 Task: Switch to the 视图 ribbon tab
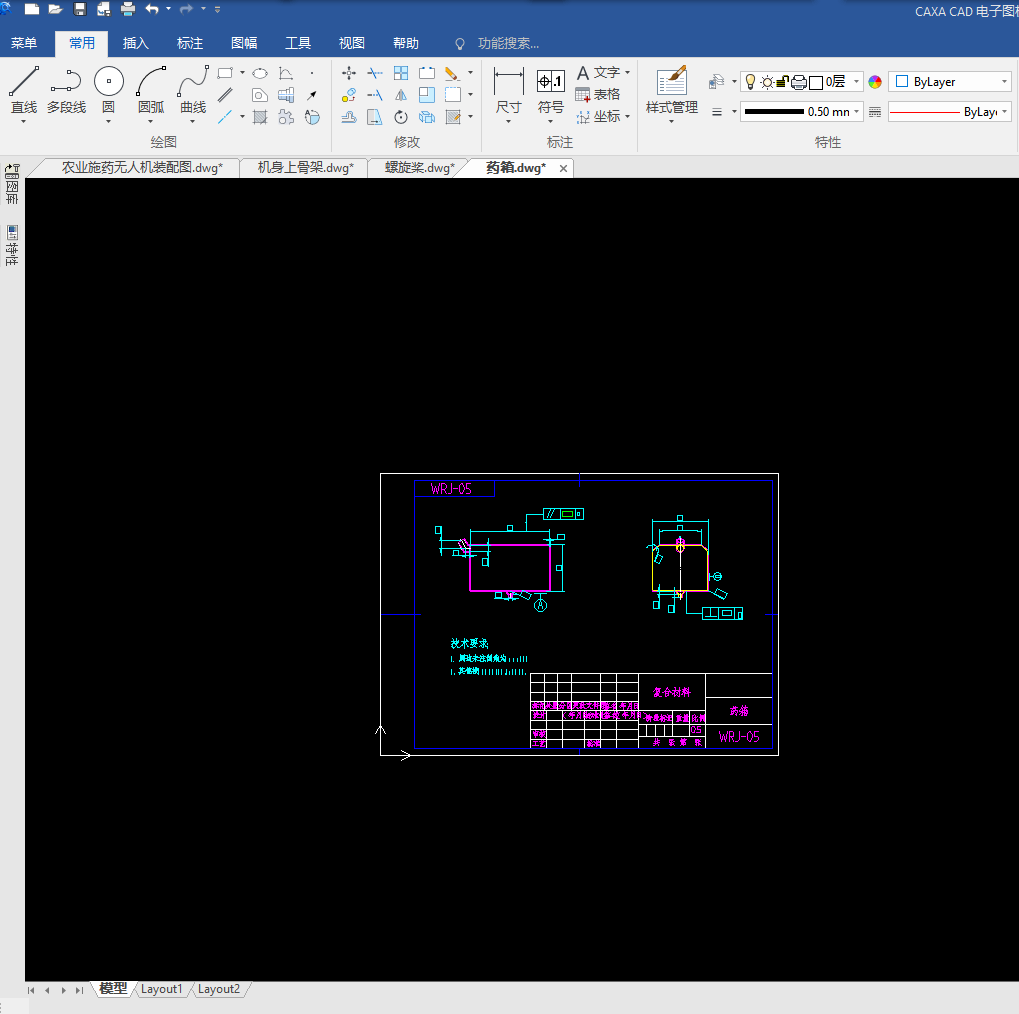point(352,43)
